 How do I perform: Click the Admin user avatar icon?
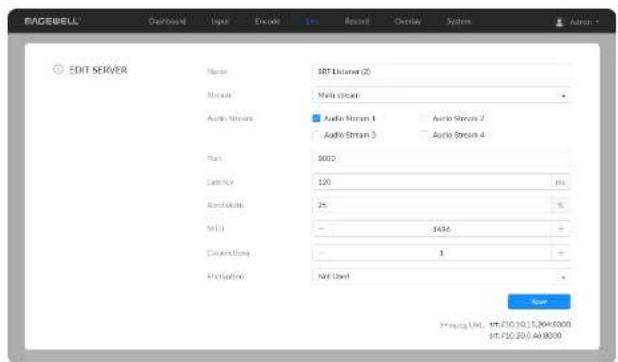point(559,22)
